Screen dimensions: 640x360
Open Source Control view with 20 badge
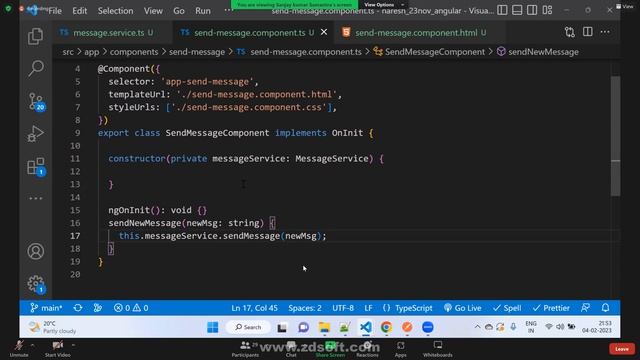pyautogui.click(x=36, y=101)
